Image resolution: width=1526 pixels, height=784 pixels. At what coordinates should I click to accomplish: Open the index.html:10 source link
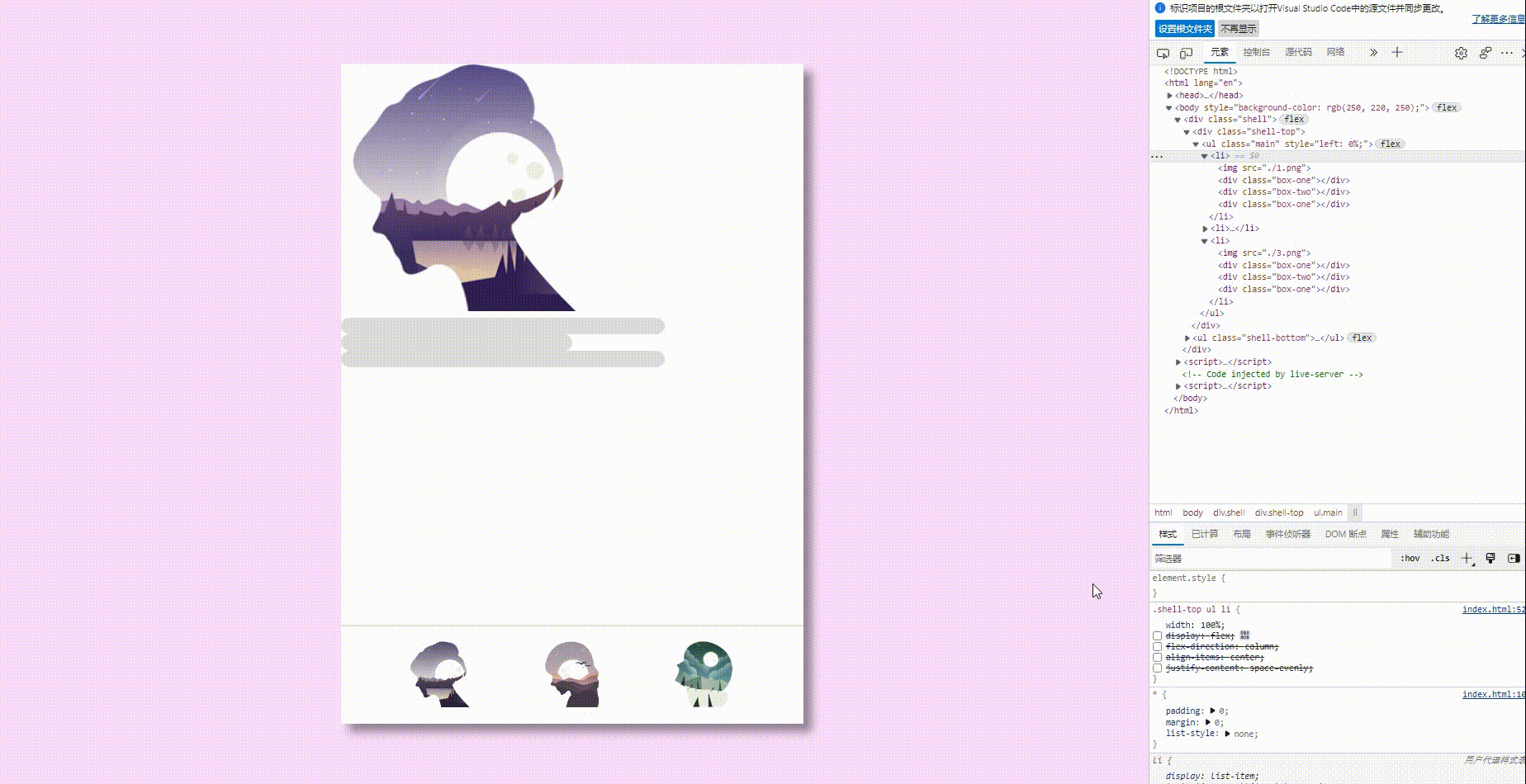pyautogui.click(x=1493, y=695)
